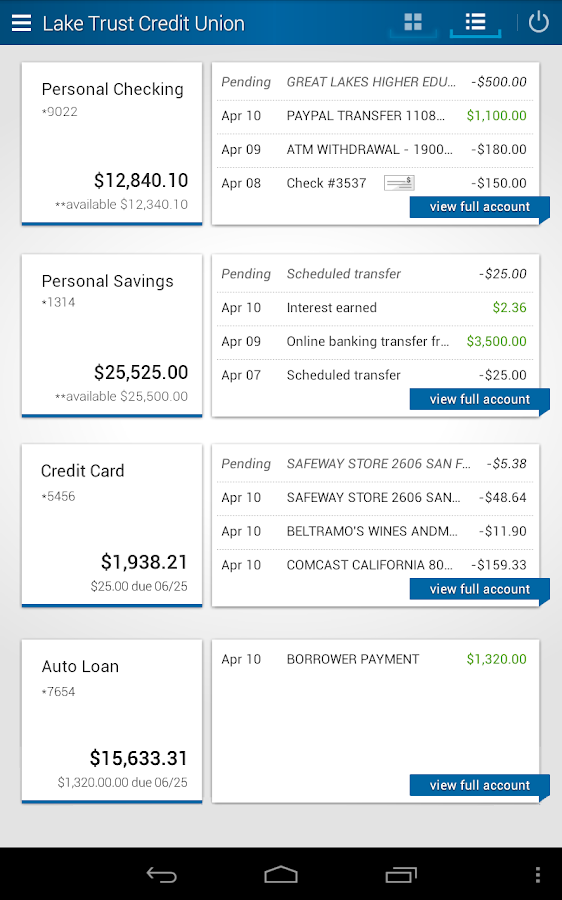Open Android recent apps

tap(401, 874)
